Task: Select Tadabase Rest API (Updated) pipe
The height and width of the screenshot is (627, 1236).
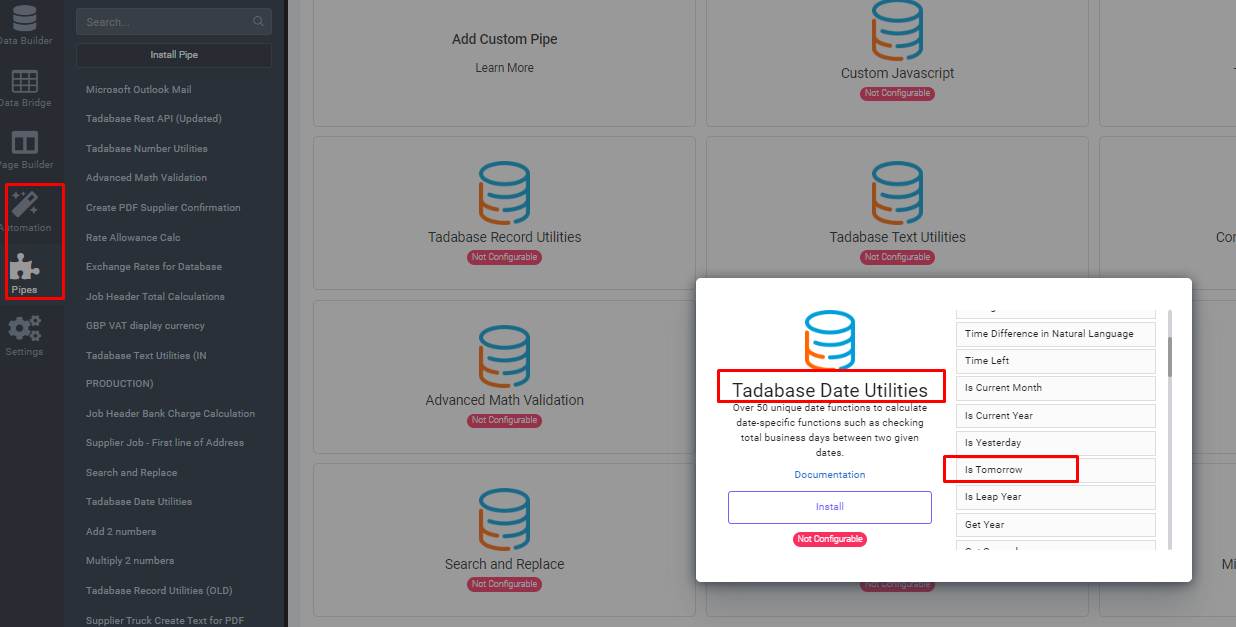Action: tap(154, 119)
